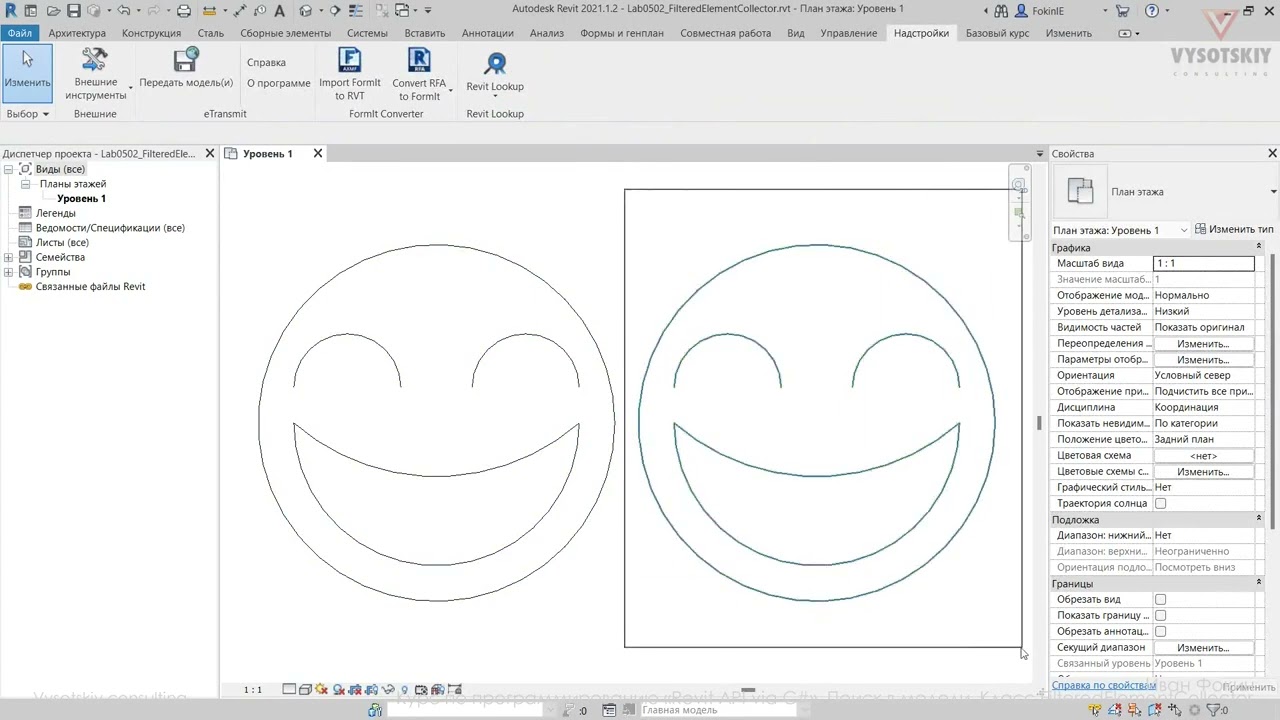Click the 1:1 view scale in view control bar
The image size is (1280, 720).
[253, 689]
